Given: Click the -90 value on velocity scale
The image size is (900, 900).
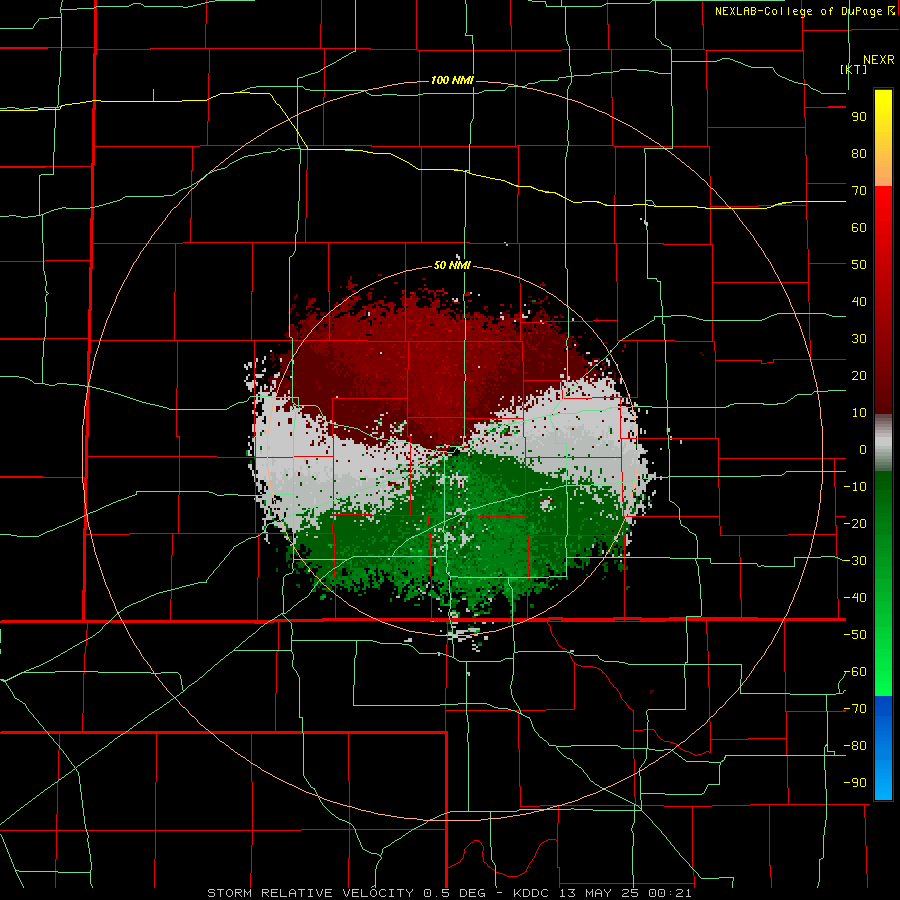Looking at the screenshot, I should (x=855, y=783).
